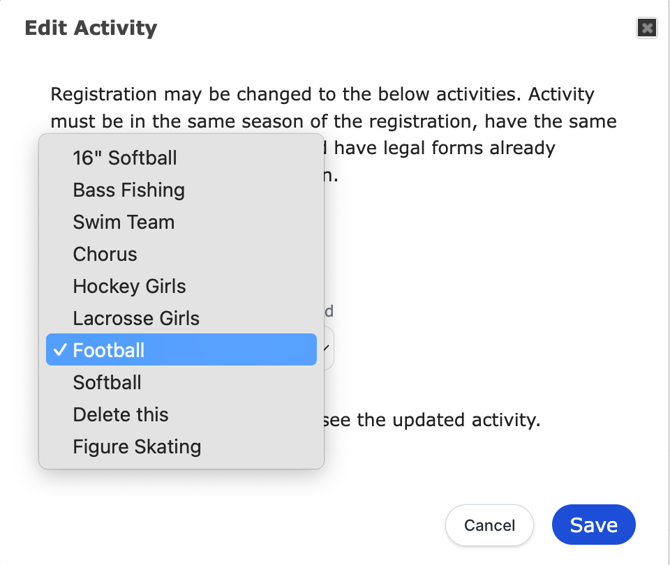The image size is (670, 565).
Task: Click the Cancel button
Action: click(489, 525)
